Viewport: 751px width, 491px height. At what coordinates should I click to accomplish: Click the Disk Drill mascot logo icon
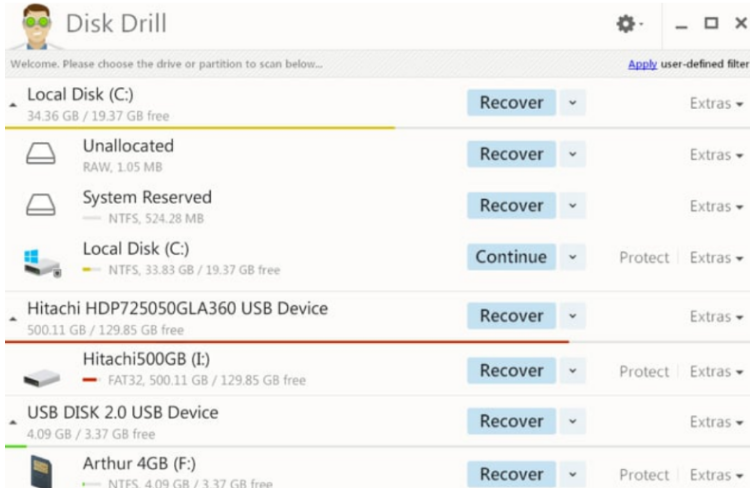(36, 24)
